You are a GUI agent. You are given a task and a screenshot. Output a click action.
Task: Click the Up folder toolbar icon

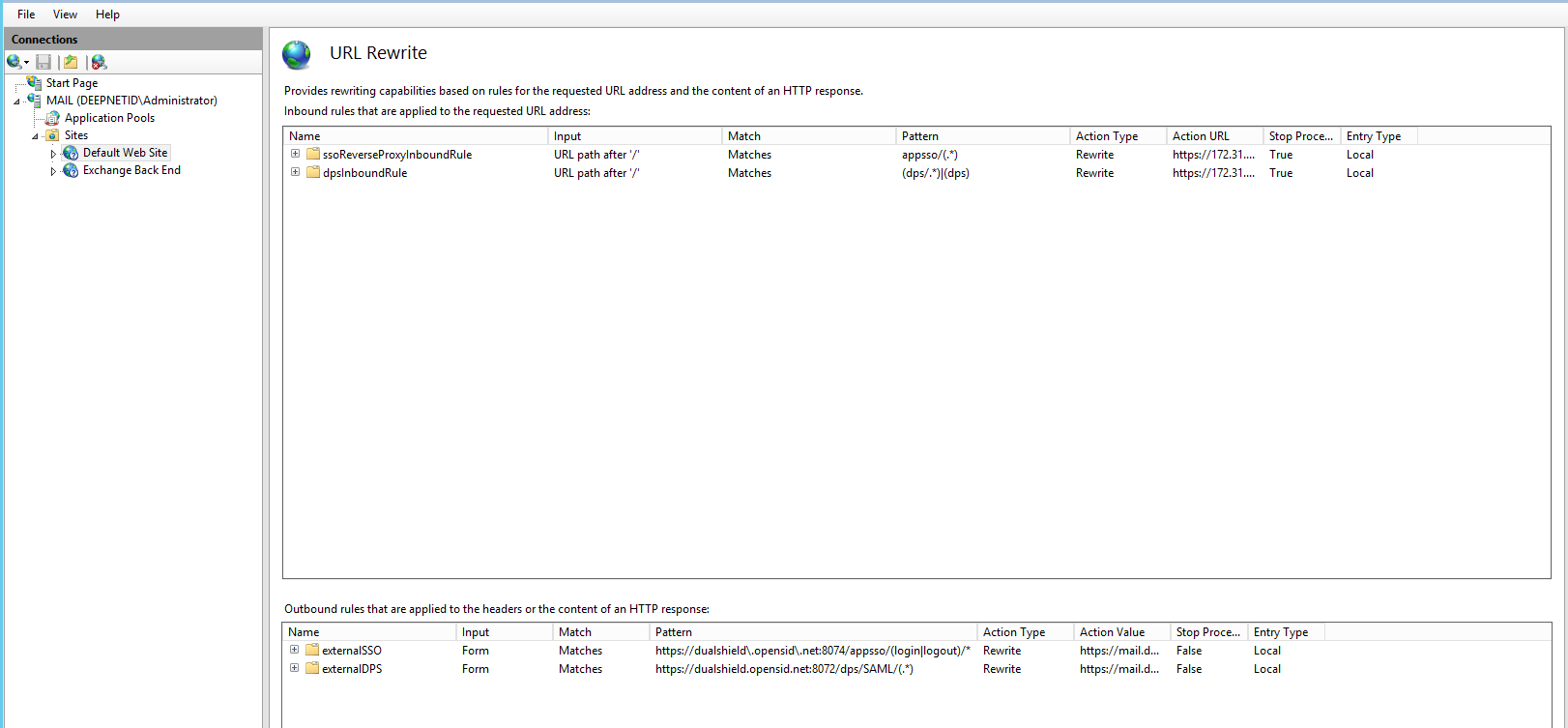pos(71,62)
